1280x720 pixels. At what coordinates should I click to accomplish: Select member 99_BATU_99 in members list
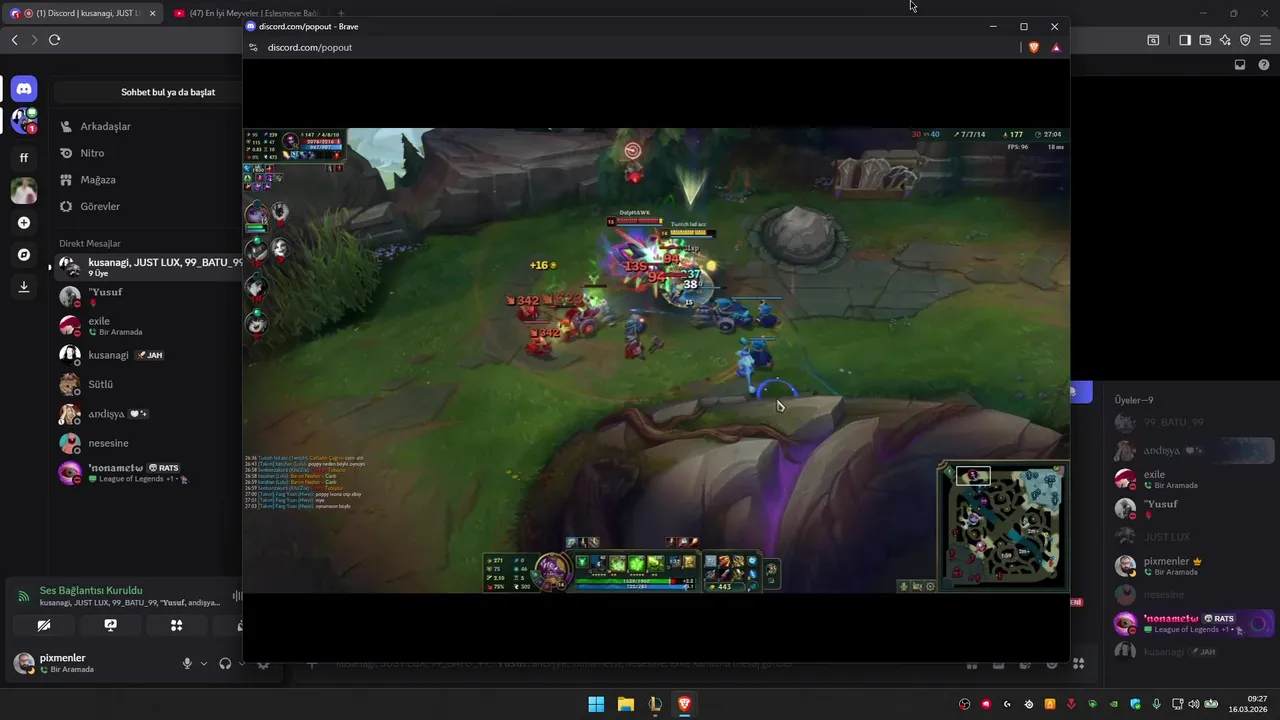(1194, 423)
